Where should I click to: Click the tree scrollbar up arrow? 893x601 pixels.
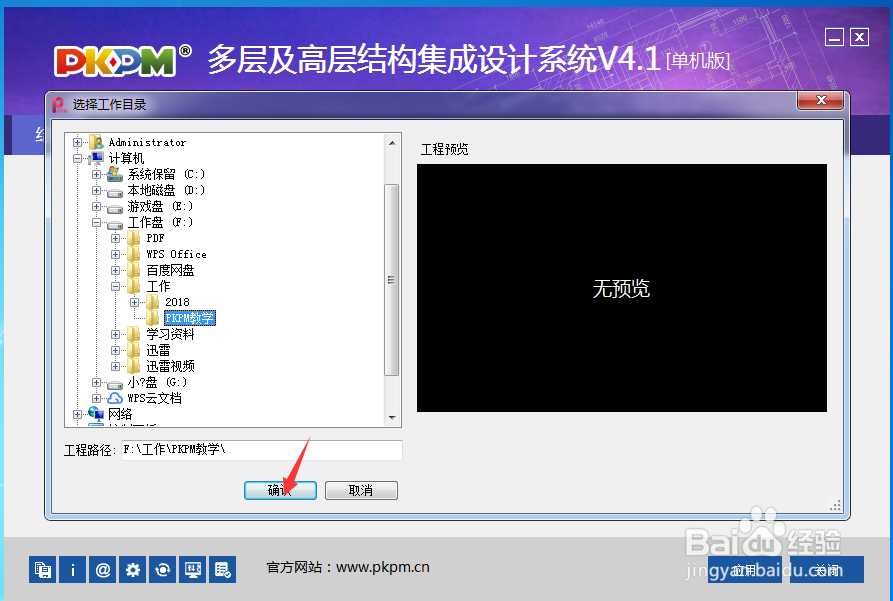coord(392,143)
